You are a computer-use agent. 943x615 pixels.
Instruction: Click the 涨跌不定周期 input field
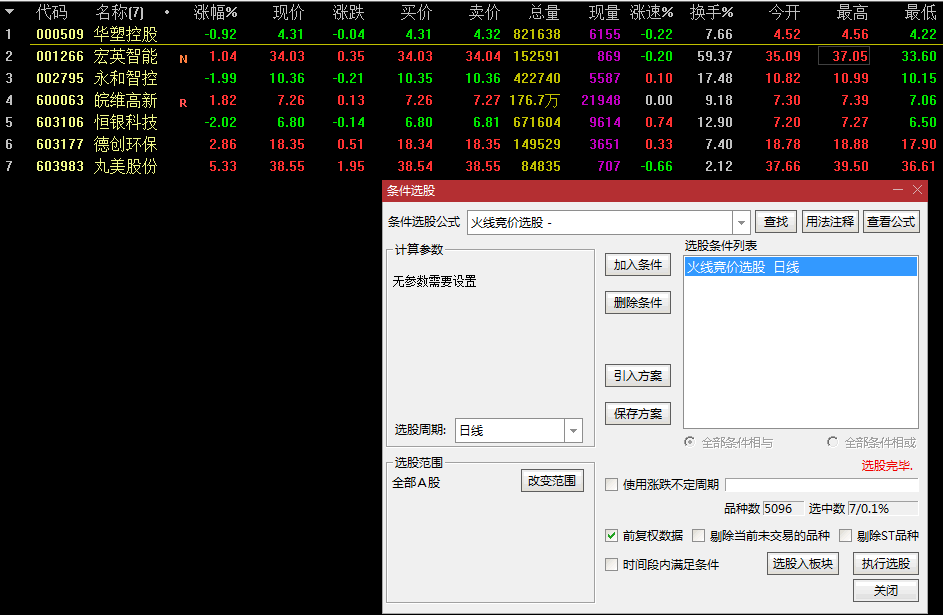coord(822,485)
